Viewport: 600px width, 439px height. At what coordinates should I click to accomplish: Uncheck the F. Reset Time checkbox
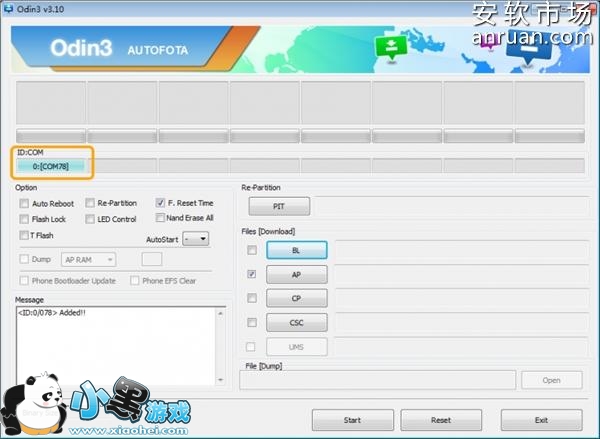click(160, 202)
